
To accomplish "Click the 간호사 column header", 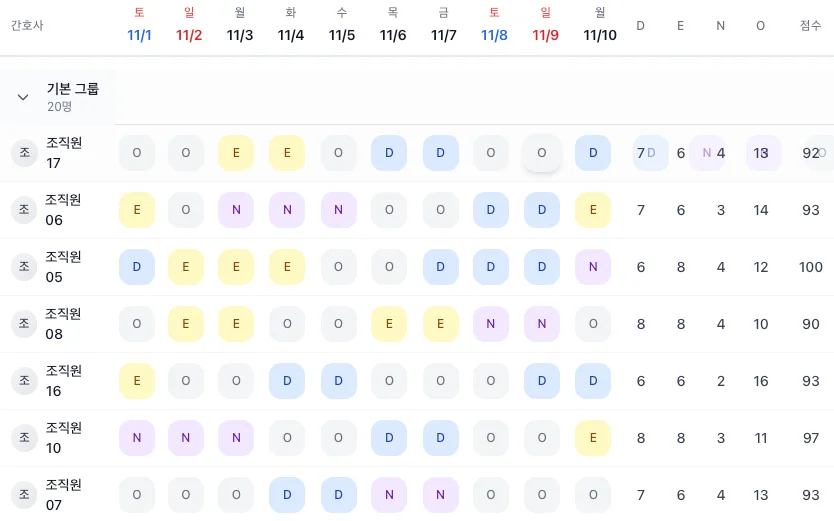I will 27,25.
